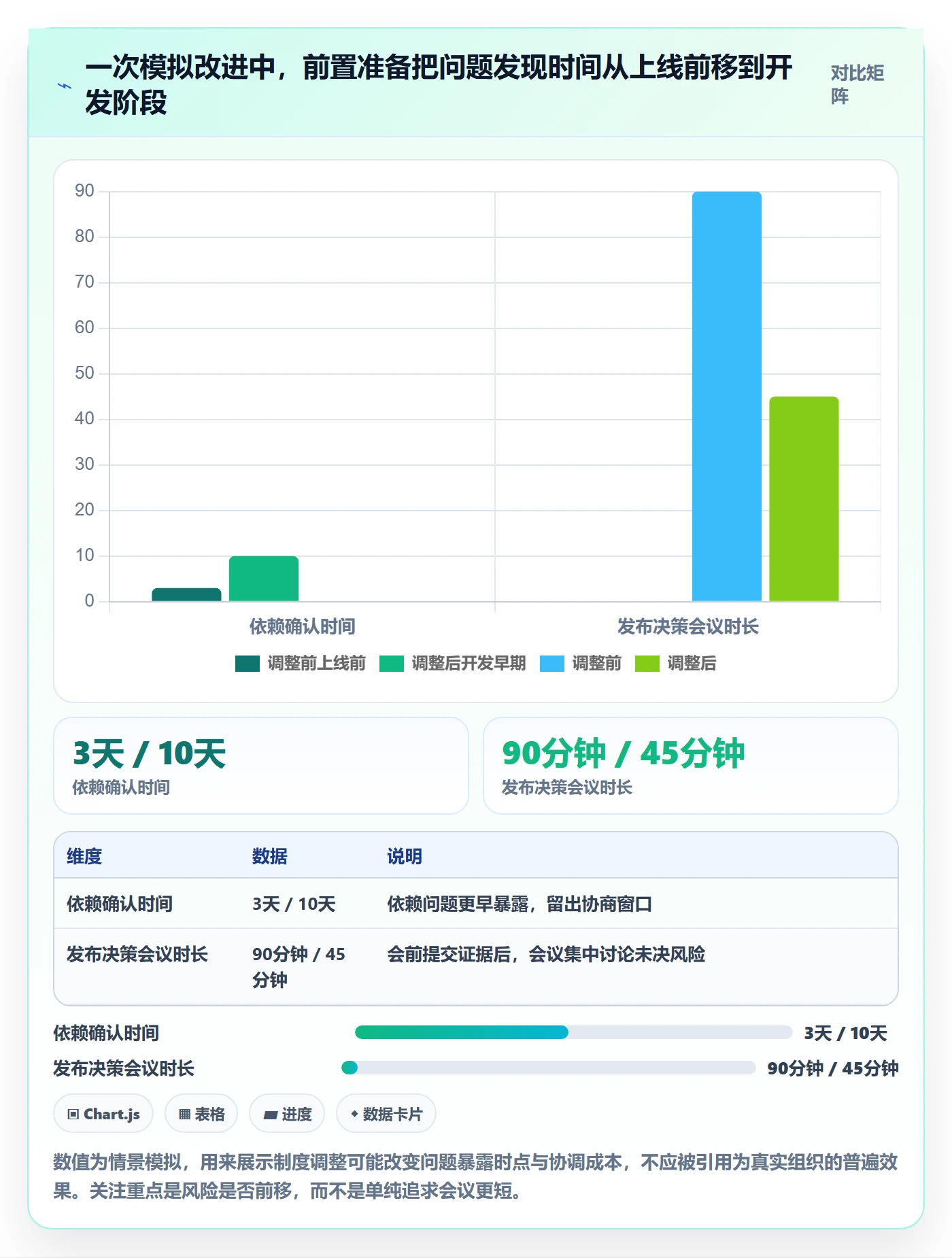Click the 3天 / 10天 table cell

tap(294, 904)
